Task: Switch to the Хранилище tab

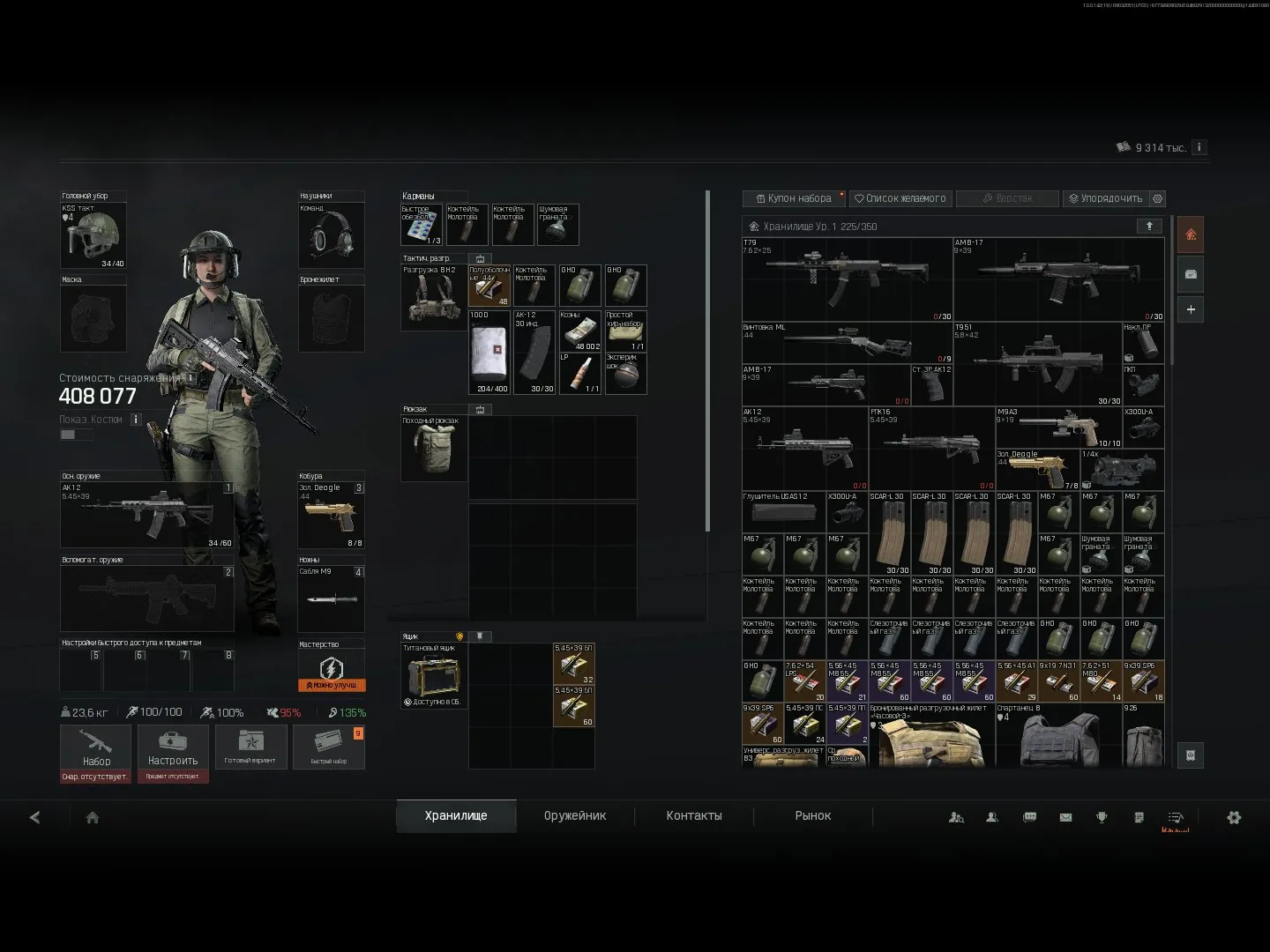Action: (x=456, y=816)
